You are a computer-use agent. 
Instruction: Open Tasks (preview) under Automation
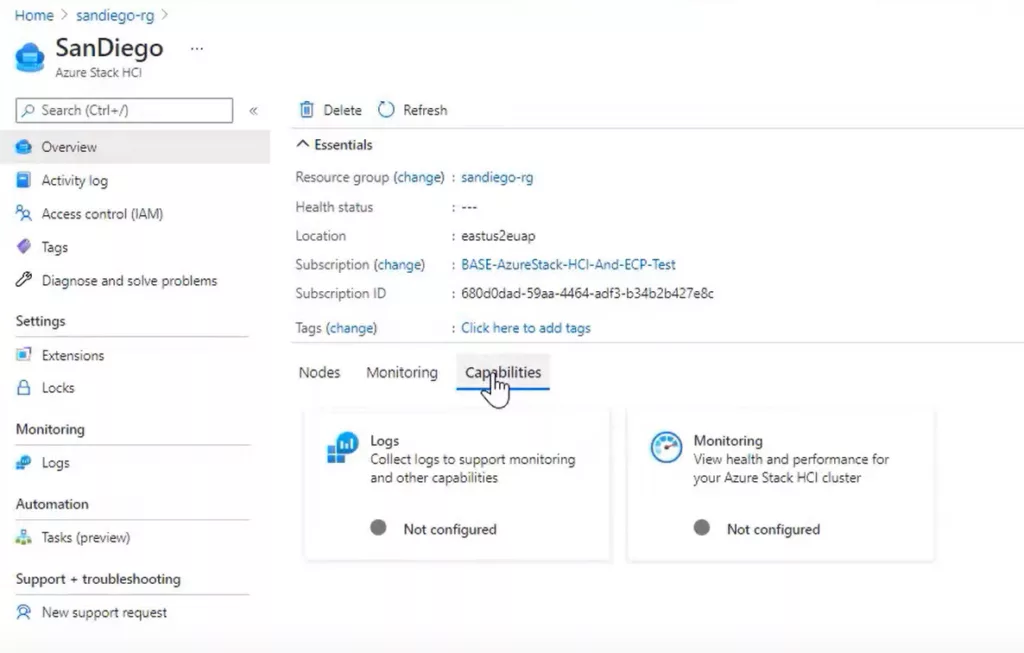click(86, 537)
